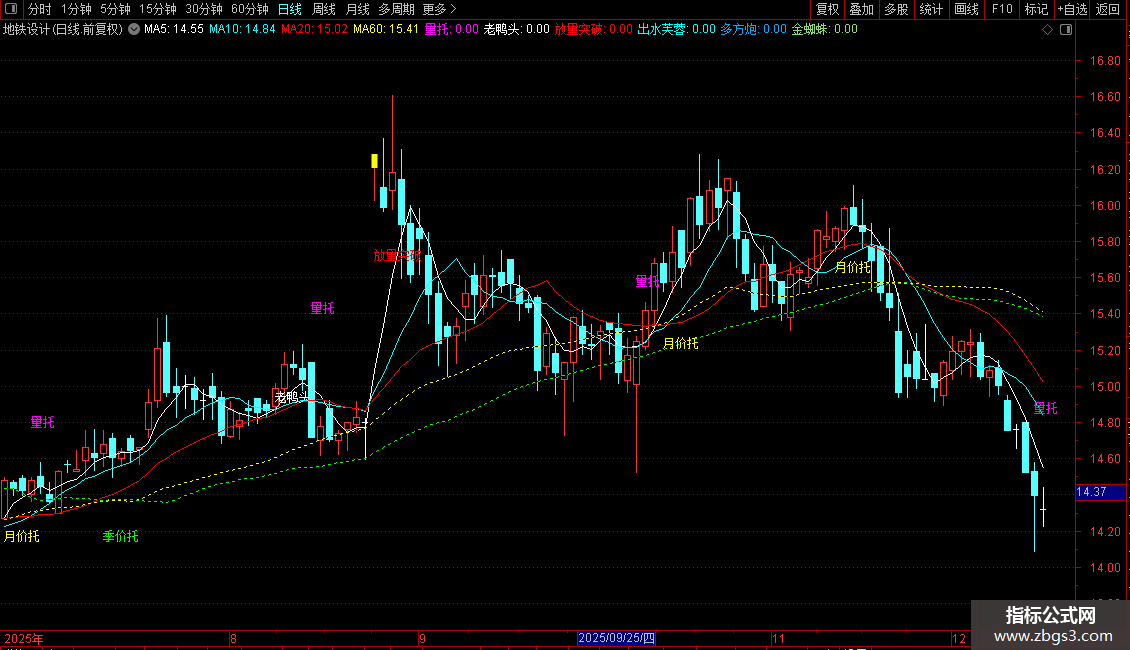1130x650 pixels.
Task: Open the 复权 adjustment menu
Action: coord(827,9)
